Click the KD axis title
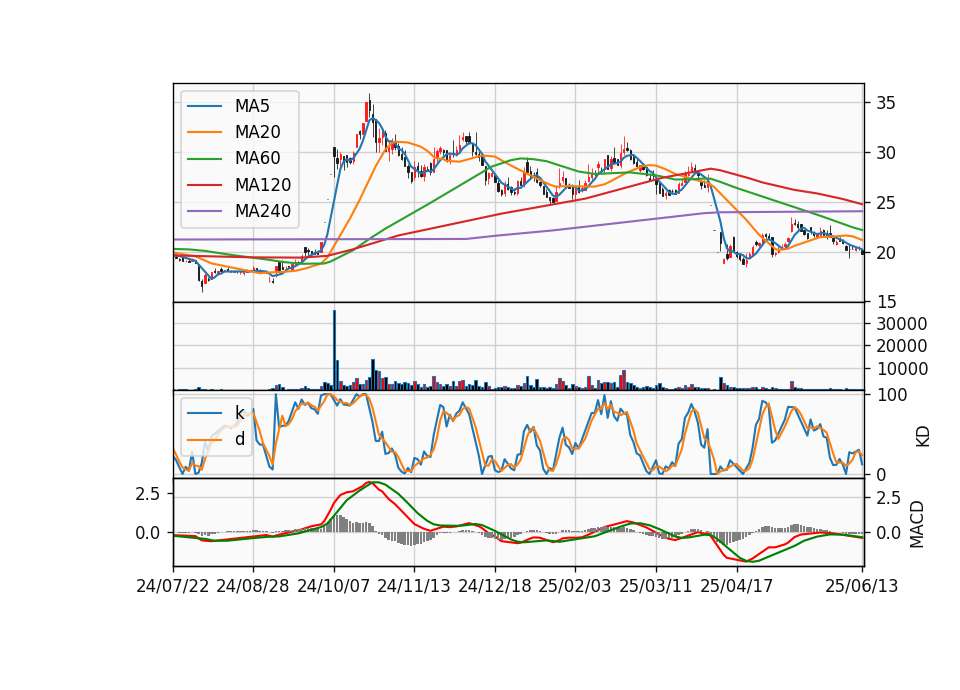Image resolution: width=960 pixels, height=690 pixels. (923, 437)
